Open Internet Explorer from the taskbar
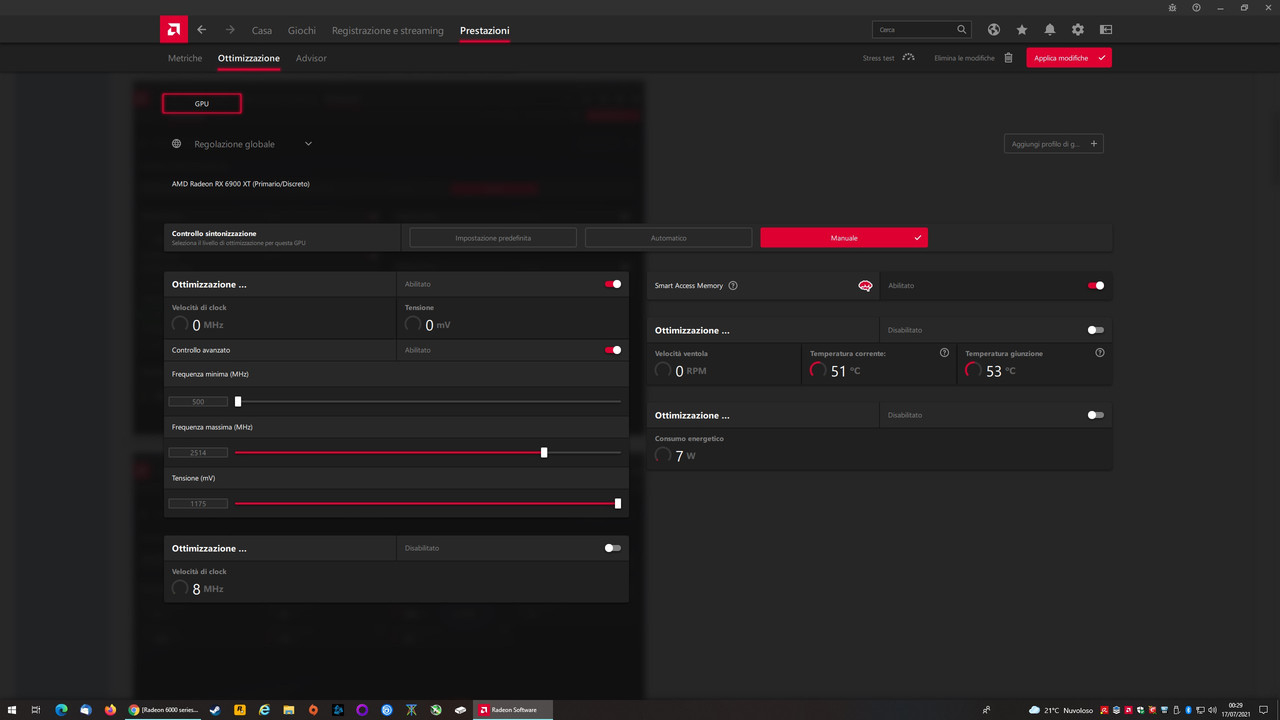Image resolution: width=1280 pixels, height=720 pixels. point(265,710)
